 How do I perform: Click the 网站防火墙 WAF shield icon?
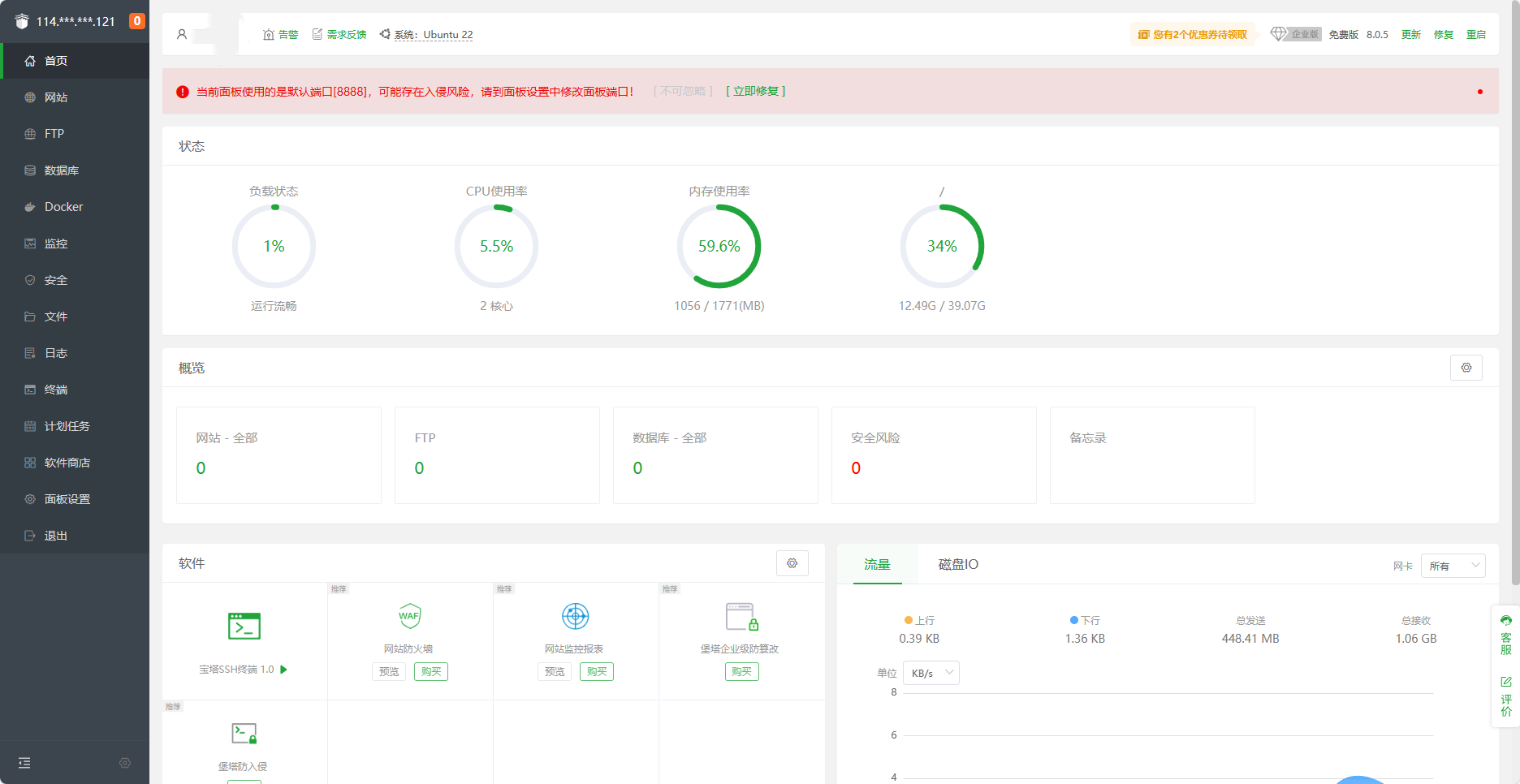coord(410,616)
